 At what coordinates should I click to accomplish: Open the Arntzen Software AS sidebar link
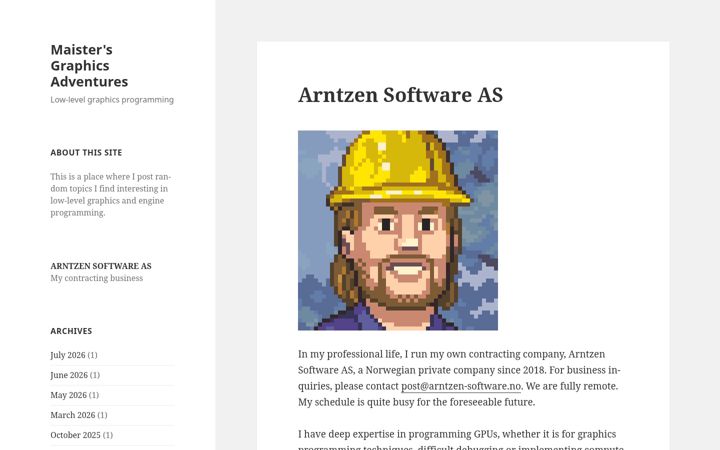coord(101,266)
